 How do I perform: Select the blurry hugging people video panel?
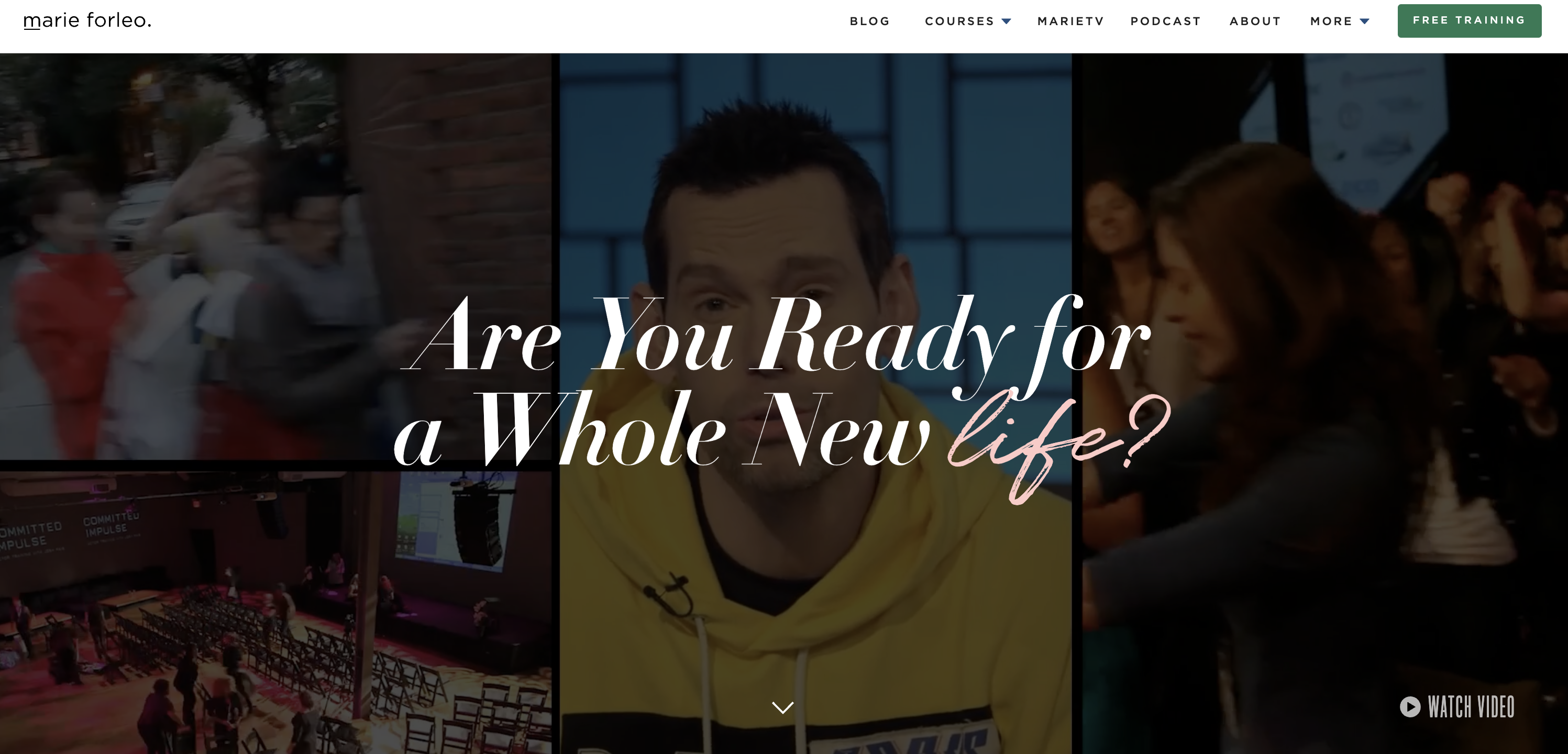coord(275,256)
